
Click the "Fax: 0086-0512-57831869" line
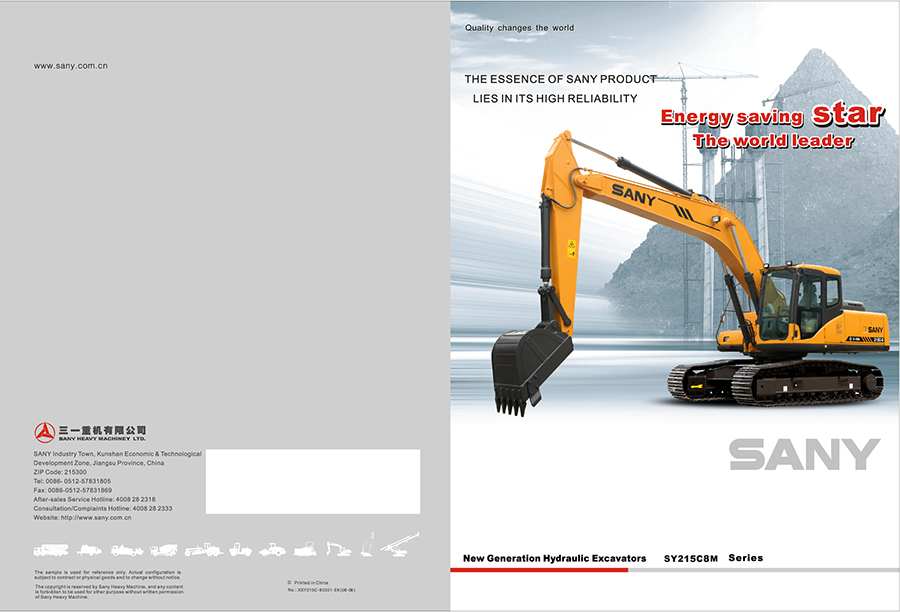pyautogui.click(x=73, y=490)
